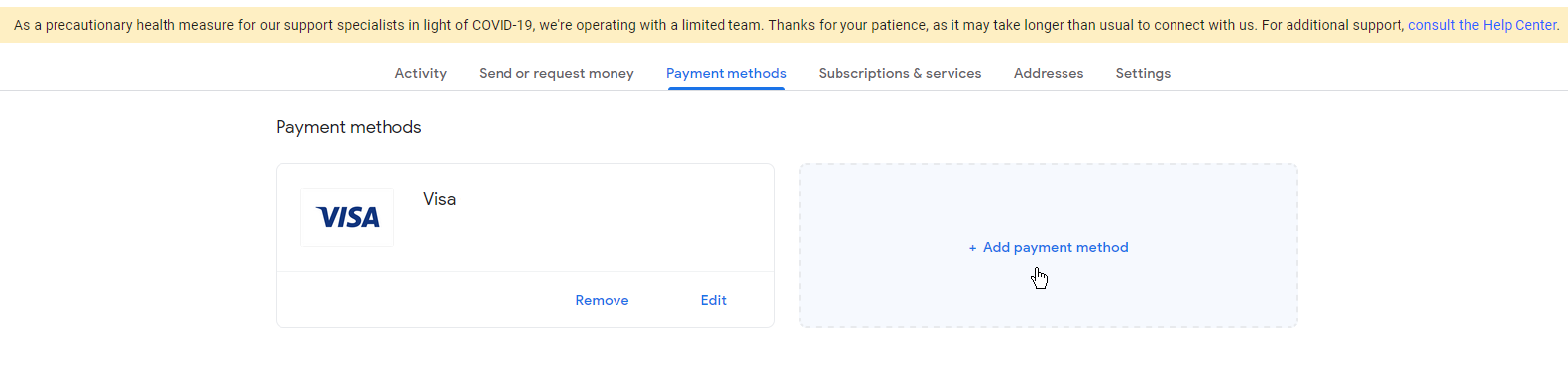Click the yellow COVID-19 notice banner
Viewport: 1568px width, 384px height.
click(784, 25)
